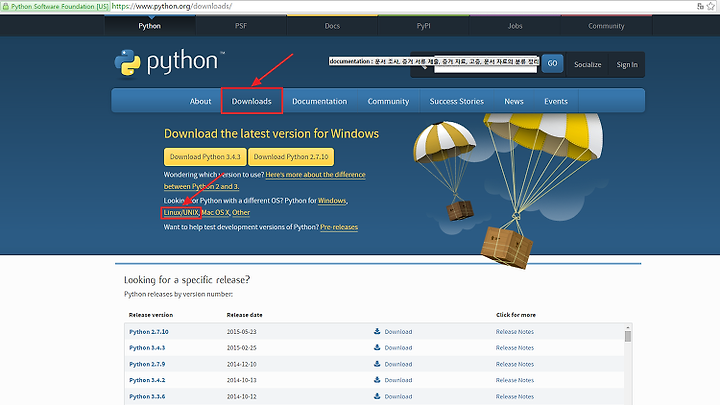
Task: Open the PyPI top tab
Action: [x=423, y=26]
